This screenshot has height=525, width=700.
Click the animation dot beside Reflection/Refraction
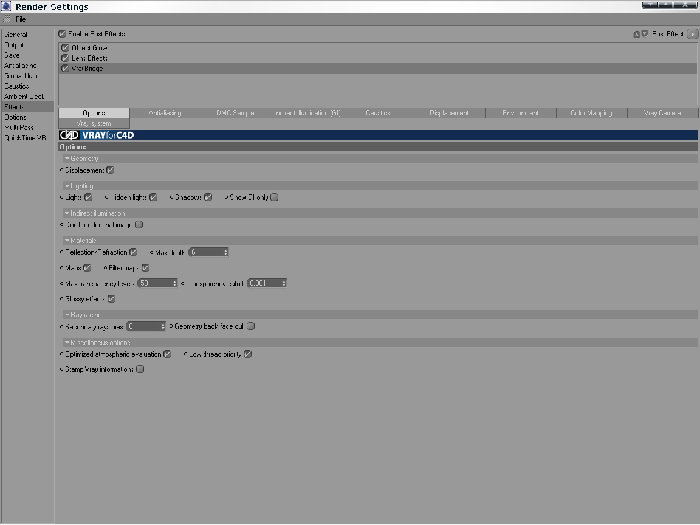(62, 252)
